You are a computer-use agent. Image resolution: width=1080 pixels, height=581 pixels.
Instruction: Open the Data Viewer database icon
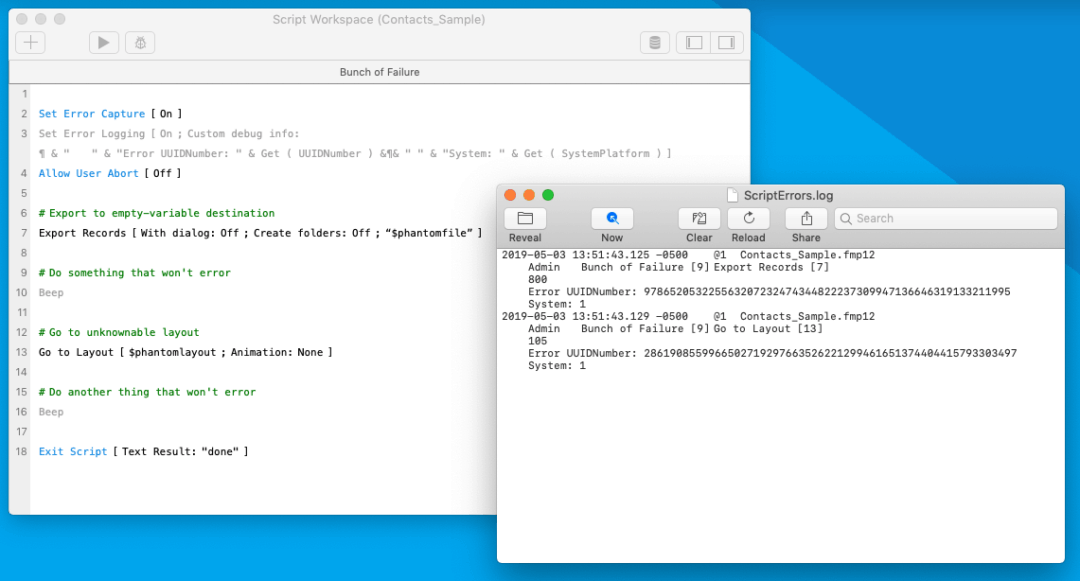[x=655, y=42]
